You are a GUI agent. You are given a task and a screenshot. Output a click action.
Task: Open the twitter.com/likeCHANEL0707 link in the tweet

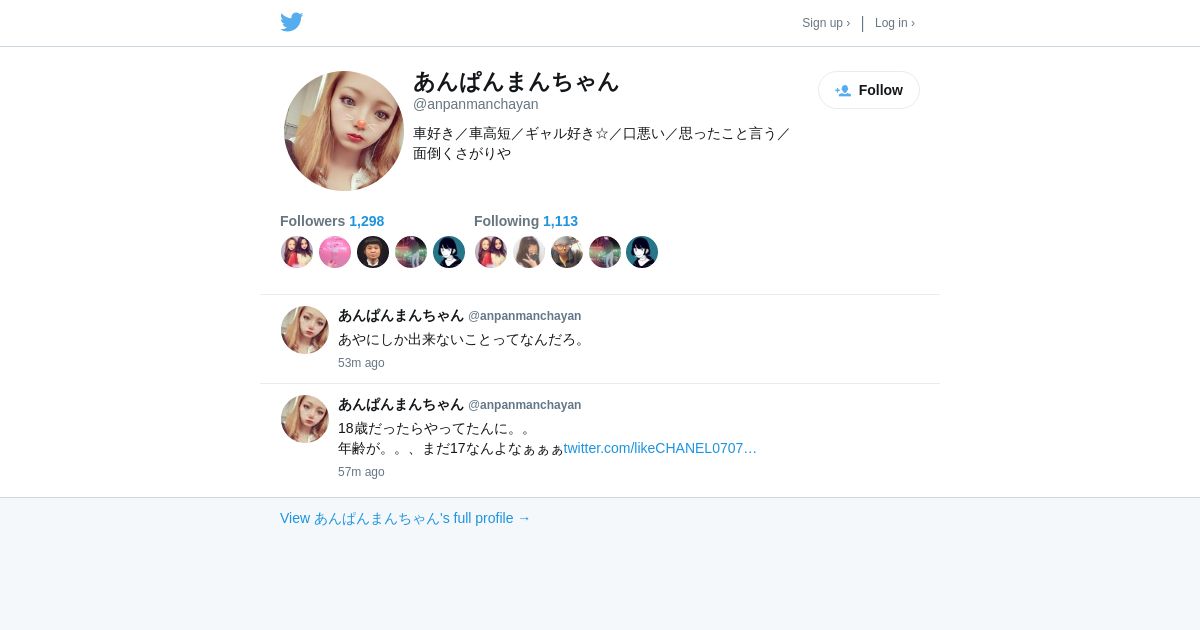pos(660,448)
